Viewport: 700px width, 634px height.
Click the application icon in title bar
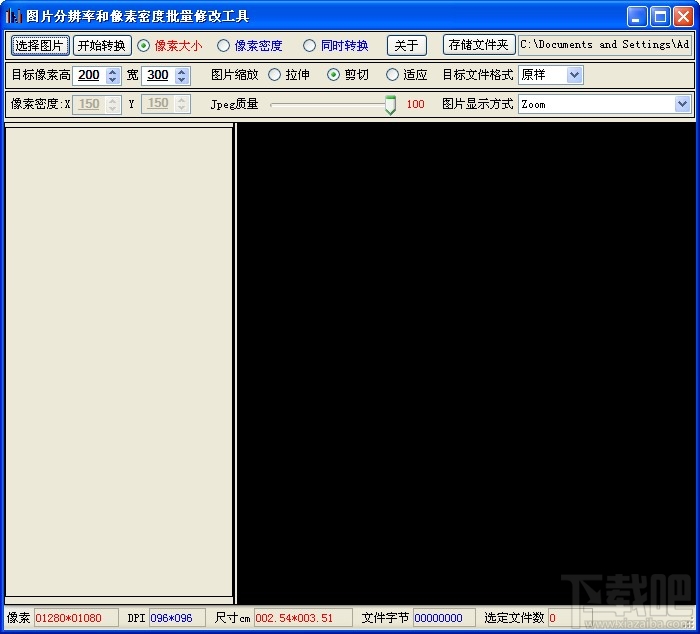pos(14,17)
